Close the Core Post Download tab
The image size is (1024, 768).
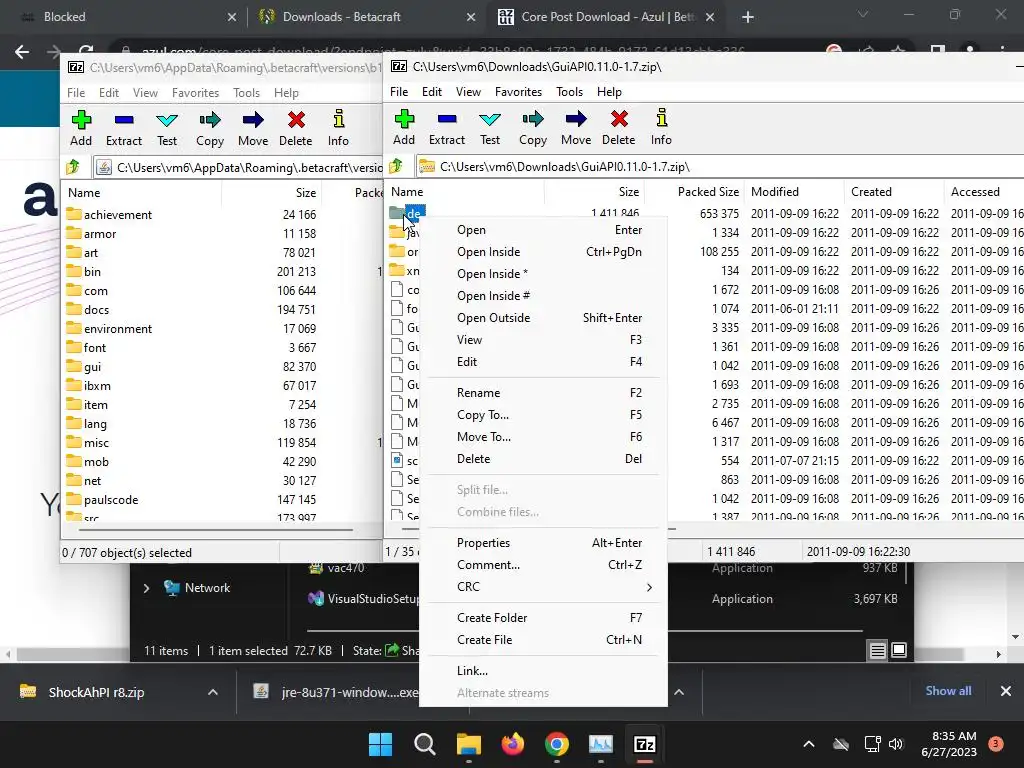710,18
